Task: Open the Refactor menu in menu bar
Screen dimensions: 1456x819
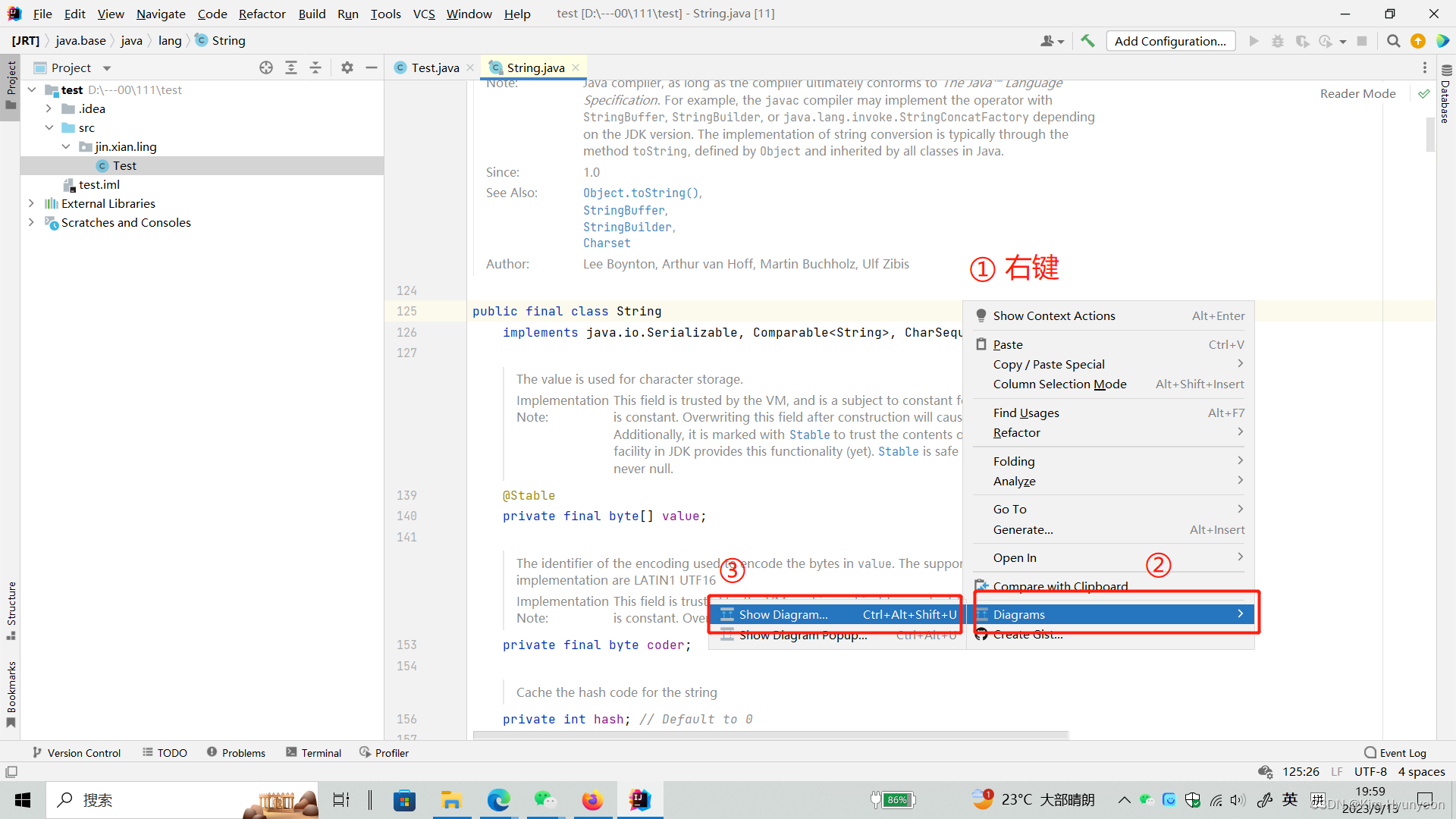Action: pyautogui.click(x=262, y=14)
